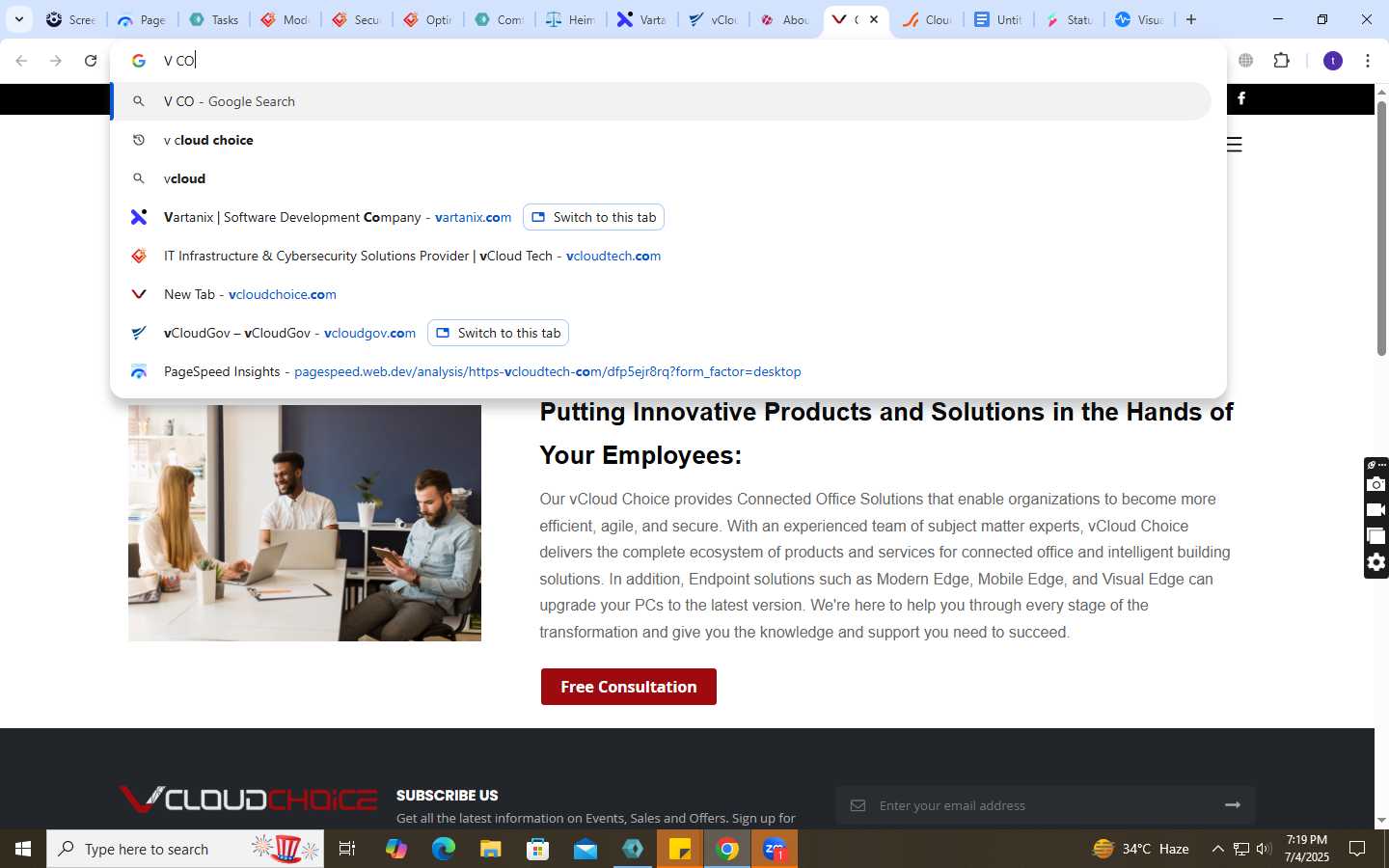Click the address bar showing V CO

pyautogui.click(x=667, y=61)
